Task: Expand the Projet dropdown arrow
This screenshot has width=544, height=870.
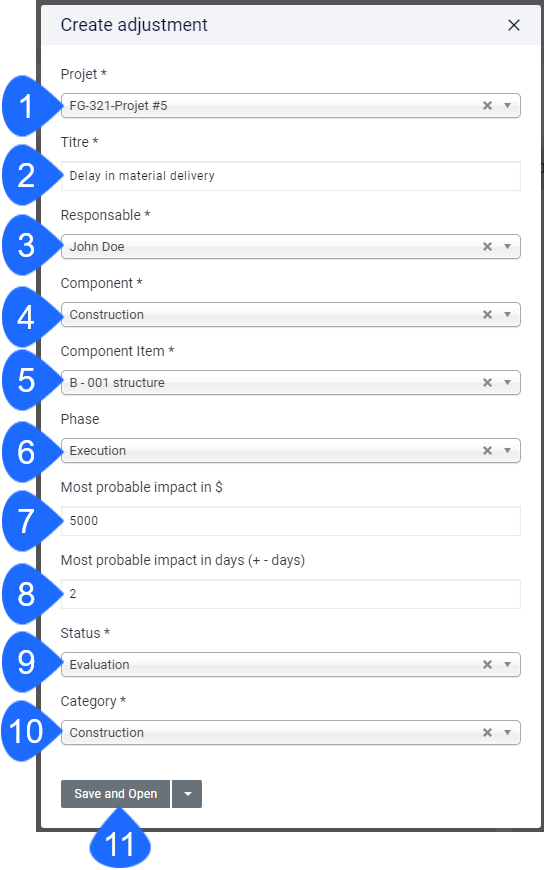Action: tap(507, 105)
